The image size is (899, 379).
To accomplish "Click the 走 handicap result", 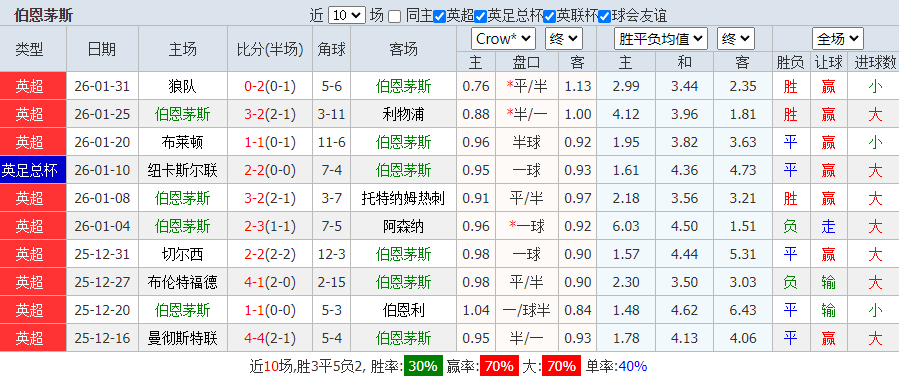I will tap(828, 226).
